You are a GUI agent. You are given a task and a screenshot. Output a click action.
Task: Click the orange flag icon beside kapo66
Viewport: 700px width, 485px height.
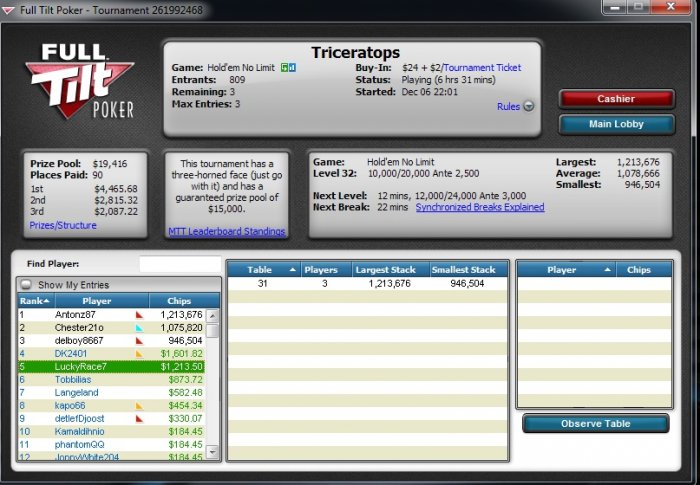pyautogui.click(x=139, y=406)
